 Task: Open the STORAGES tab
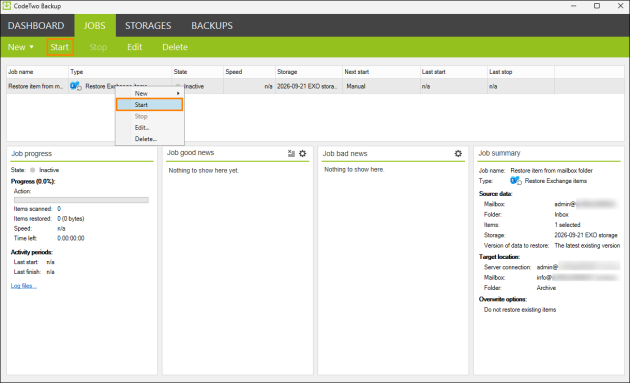[x=148, y=26]
